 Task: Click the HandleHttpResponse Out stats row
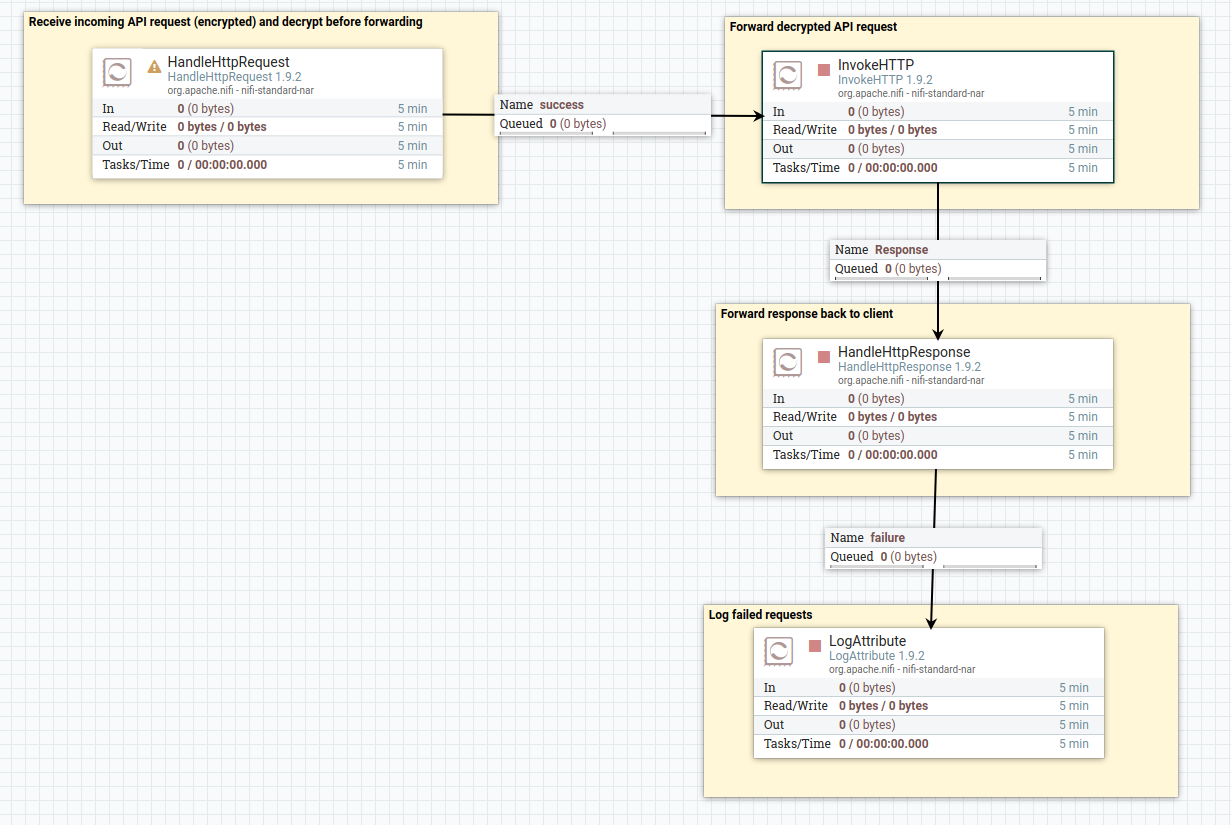[937, 436]
